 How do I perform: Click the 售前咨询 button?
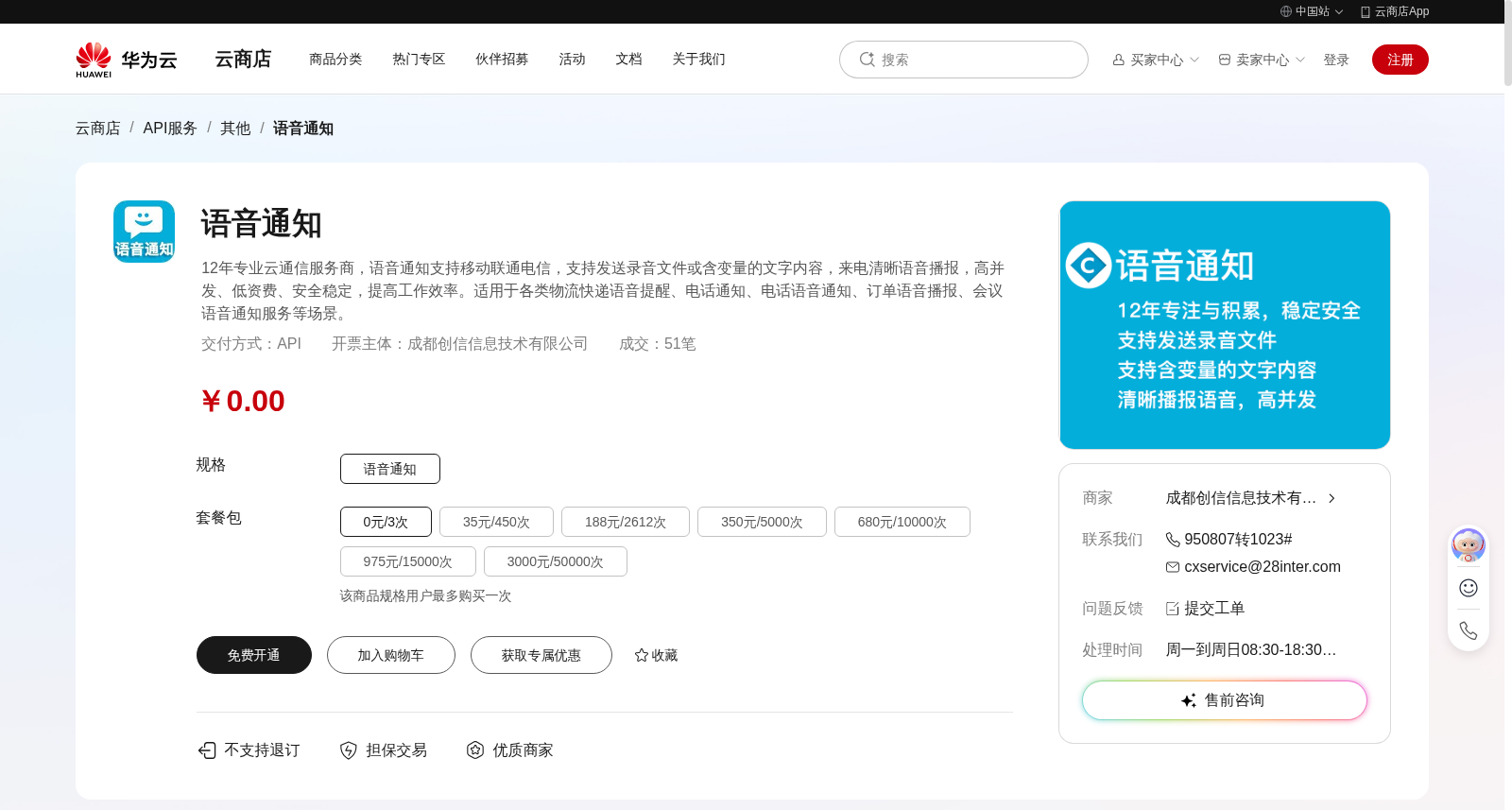[1225, 700]
